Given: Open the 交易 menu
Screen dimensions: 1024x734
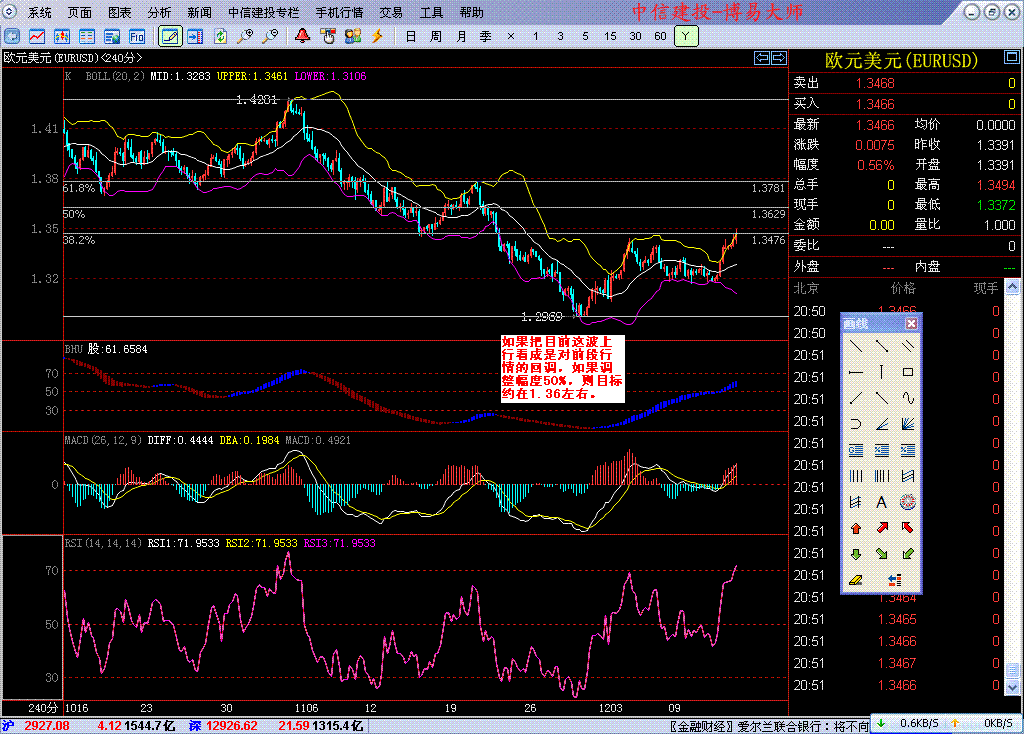Looking at the screenshot, I should coord(391,12).
